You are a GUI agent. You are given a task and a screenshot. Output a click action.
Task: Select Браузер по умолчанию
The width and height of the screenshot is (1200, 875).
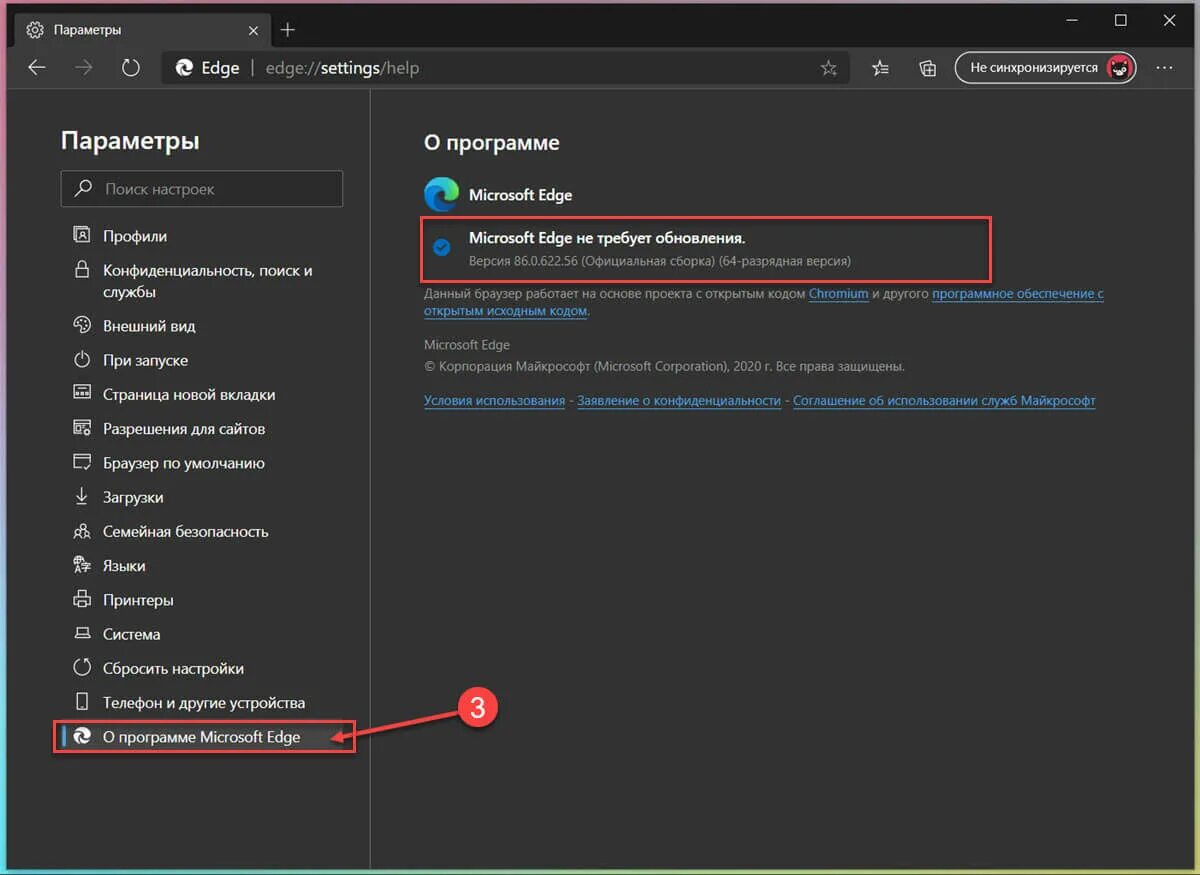click(184, 463)
